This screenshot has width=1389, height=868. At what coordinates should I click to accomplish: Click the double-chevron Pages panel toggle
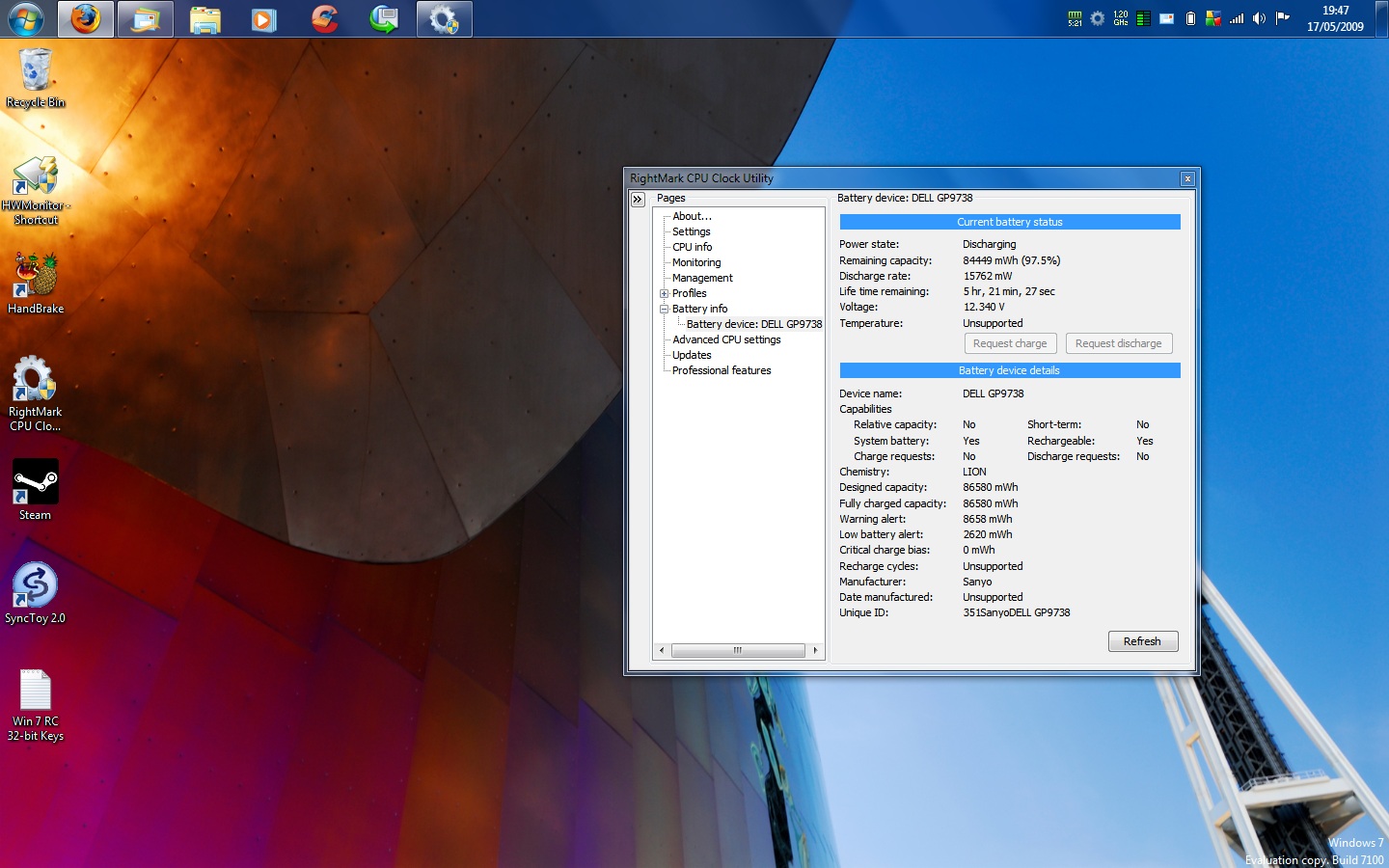tap(638, 199)
